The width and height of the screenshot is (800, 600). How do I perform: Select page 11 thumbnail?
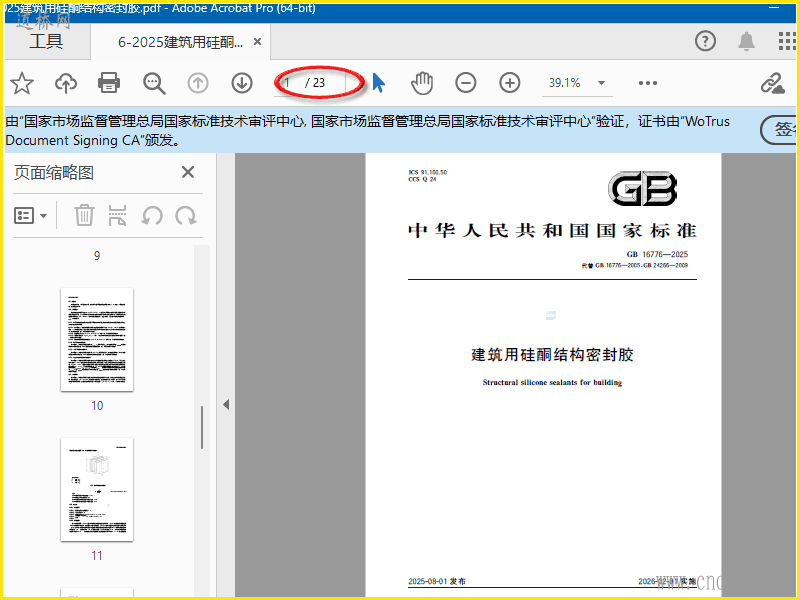point(97,490)
